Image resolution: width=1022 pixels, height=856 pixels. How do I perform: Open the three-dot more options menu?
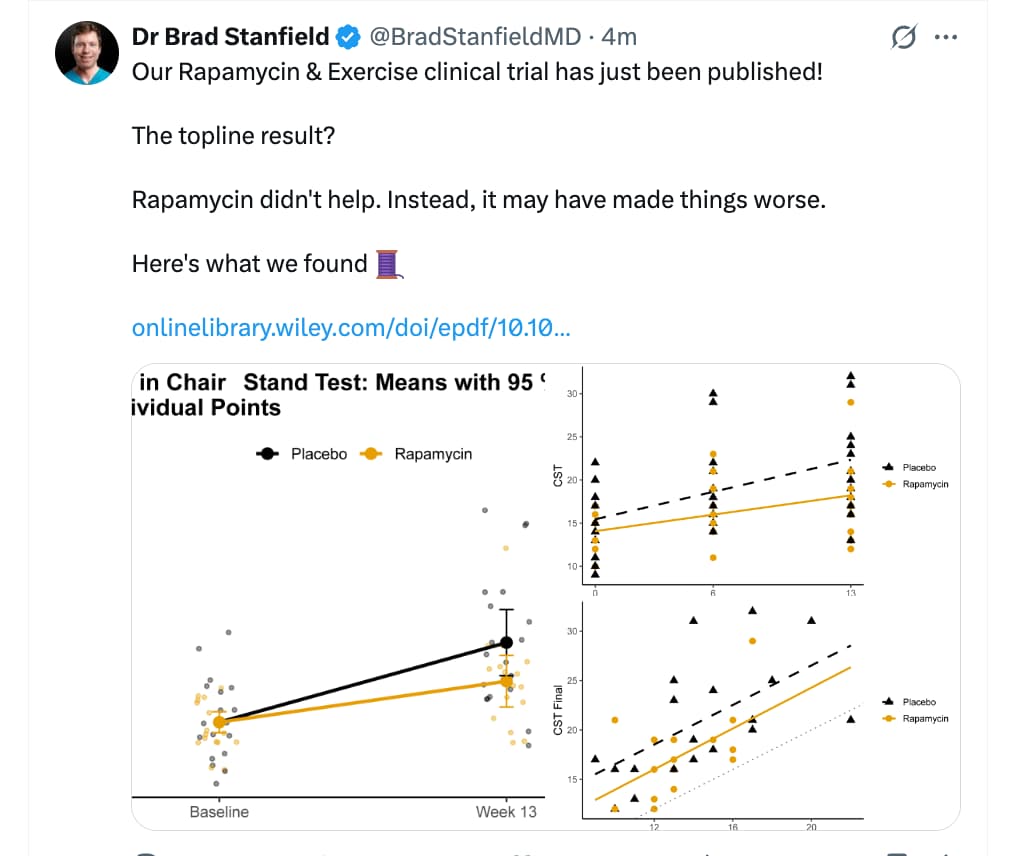click(x=945, y=38)
